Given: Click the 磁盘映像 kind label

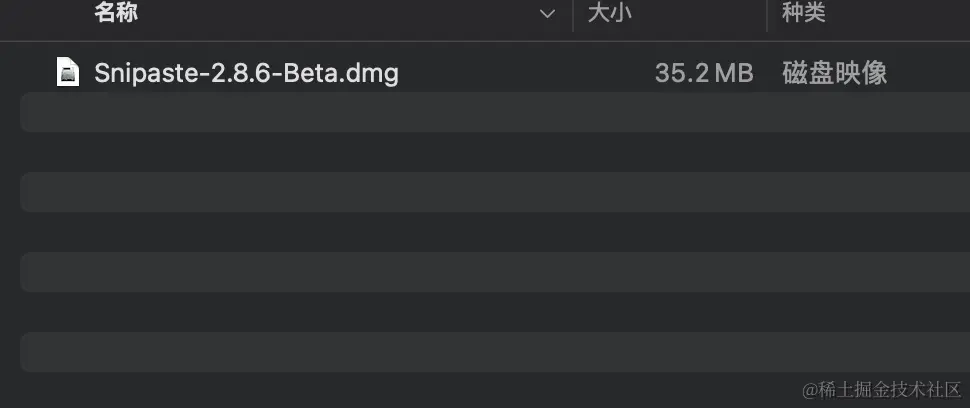Looking at the screenshot, I should tap(834, 73).
